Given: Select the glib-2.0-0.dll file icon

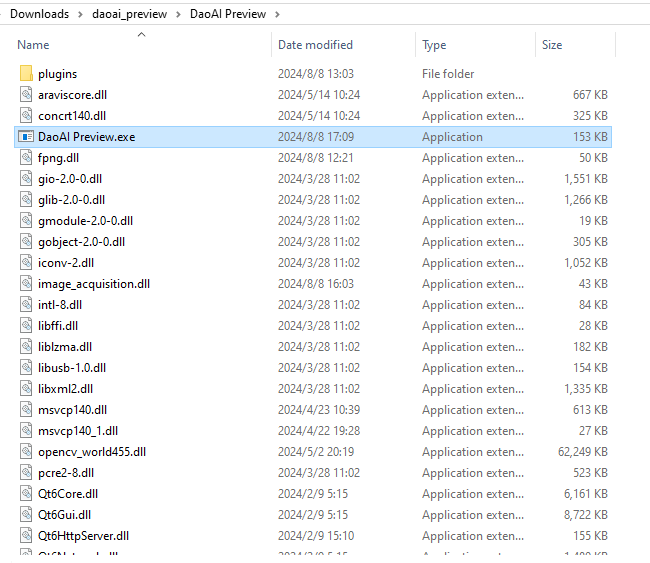Looking at the screenshot, I should tap(26, 199).
